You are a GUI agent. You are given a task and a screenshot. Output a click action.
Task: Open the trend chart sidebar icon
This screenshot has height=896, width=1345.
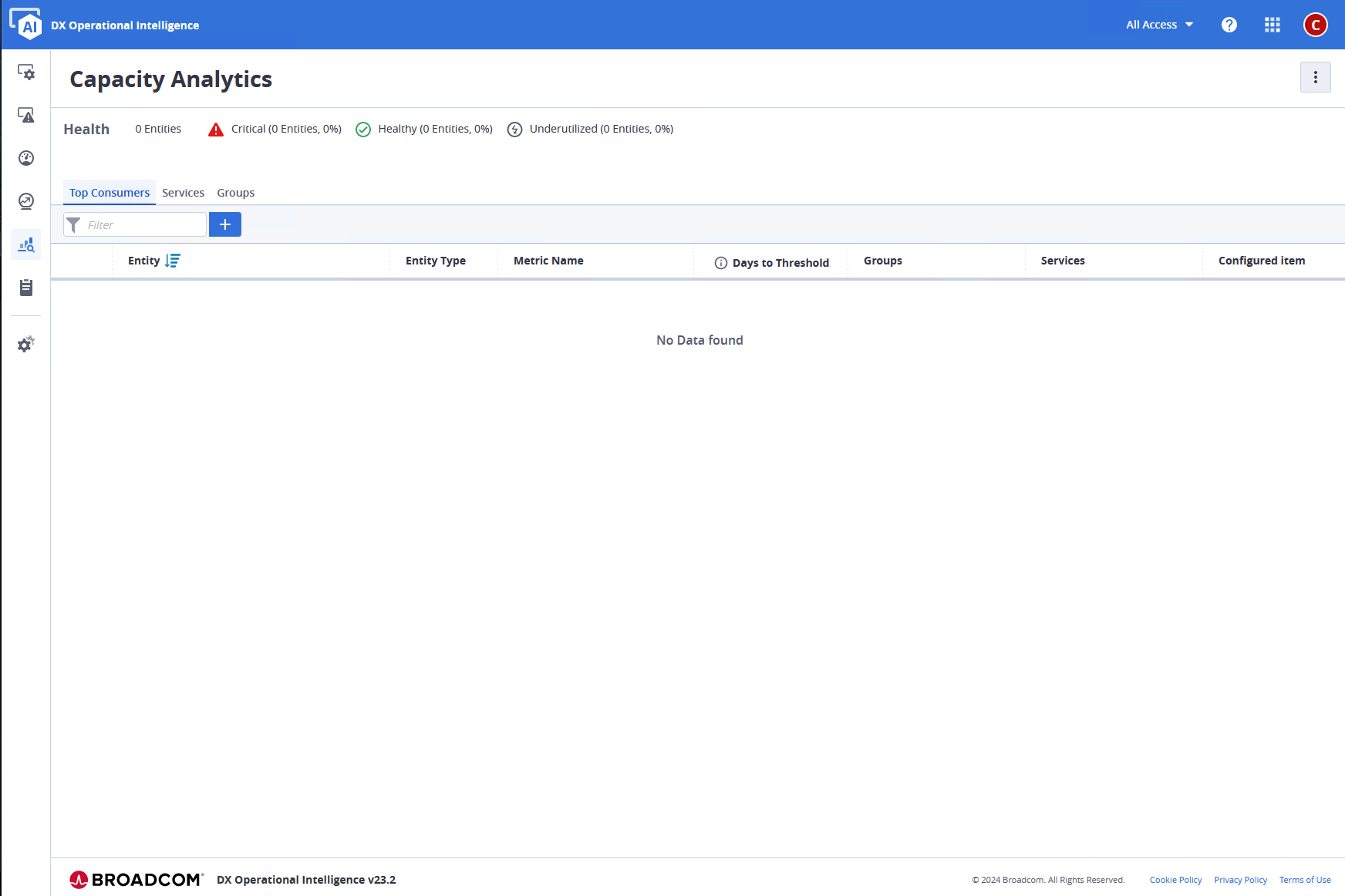tap(26, 201)
